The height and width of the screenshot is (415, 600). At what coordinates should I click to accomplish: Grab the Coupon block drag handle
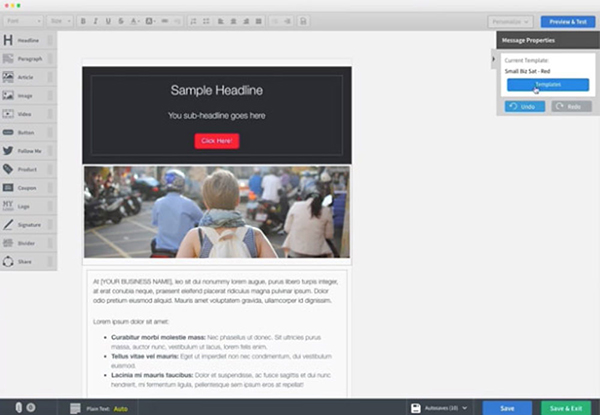(50, 187)
